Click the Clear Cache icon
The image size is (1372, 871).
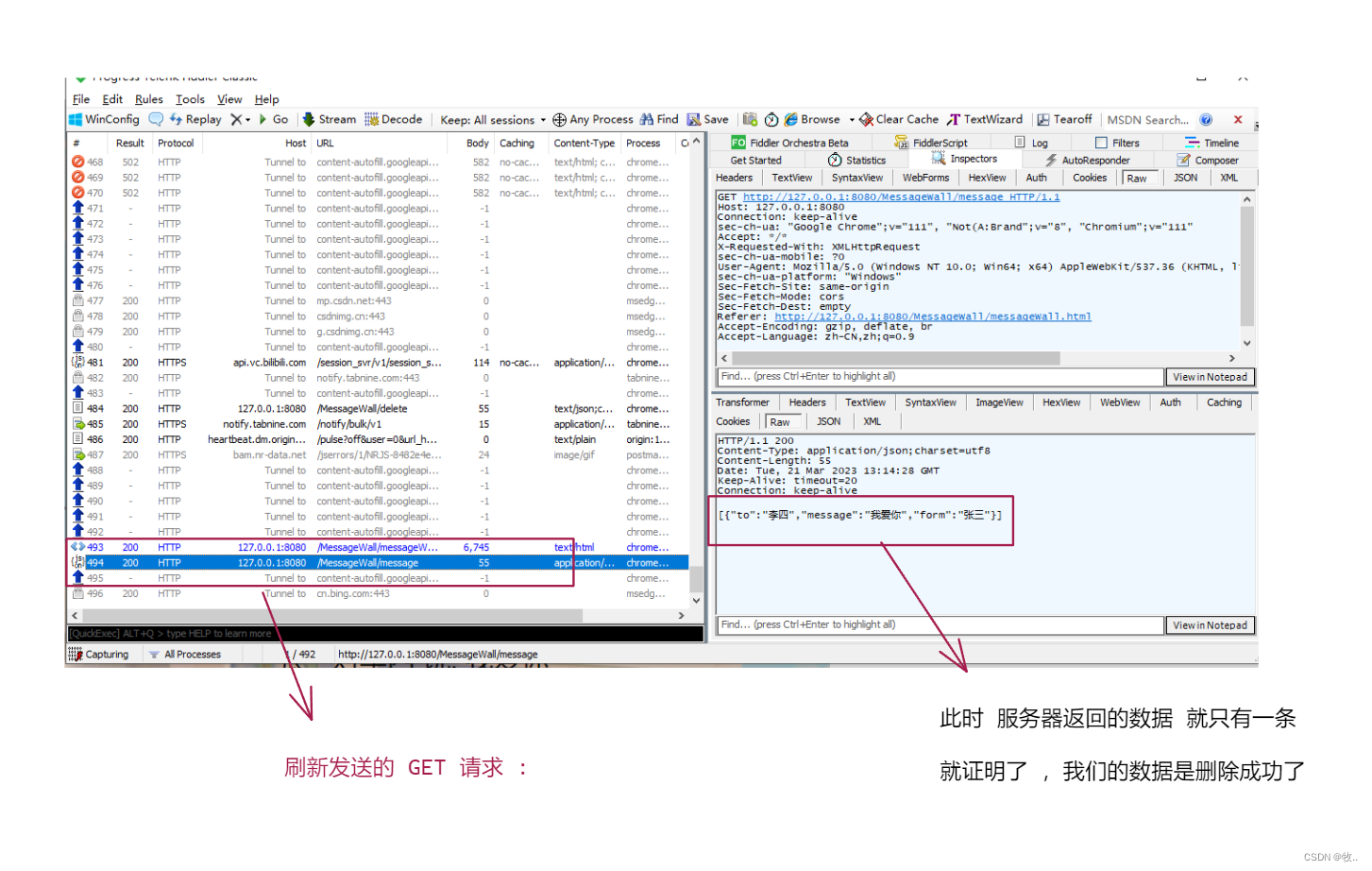coord(866,120)
